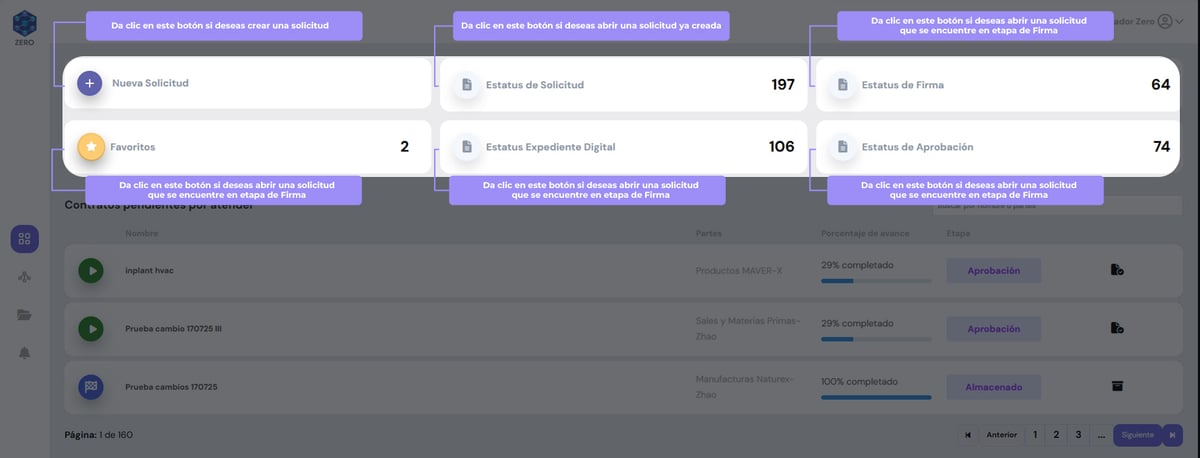Click the progress bar for Prueba cambio 170725 III
Viewport: 1200px width, 458px height.
coord(876,339)
